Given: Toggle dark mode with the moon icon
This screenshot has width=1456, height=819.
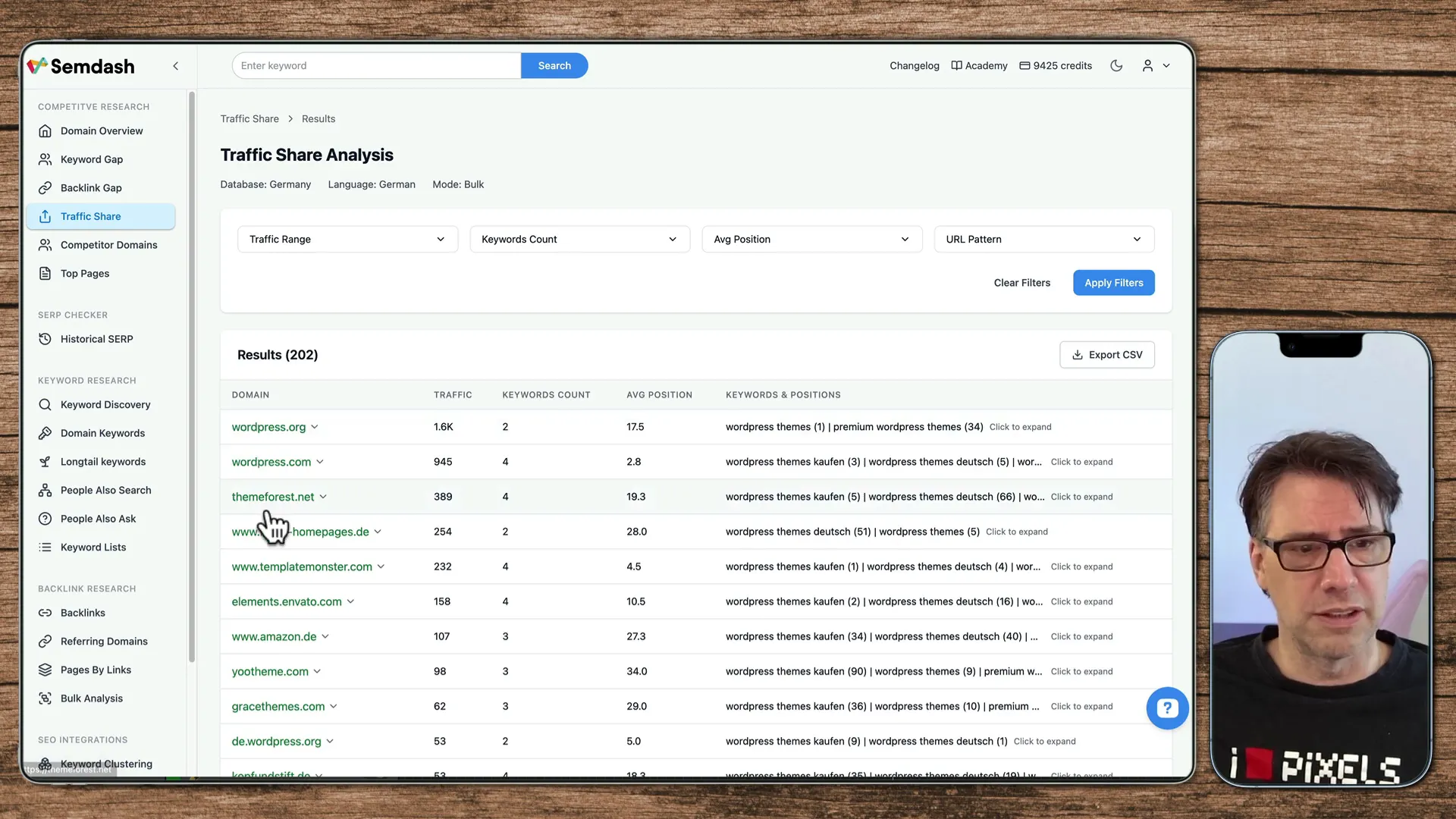Looking at the screenshot, I should (x=1116, y=65).
